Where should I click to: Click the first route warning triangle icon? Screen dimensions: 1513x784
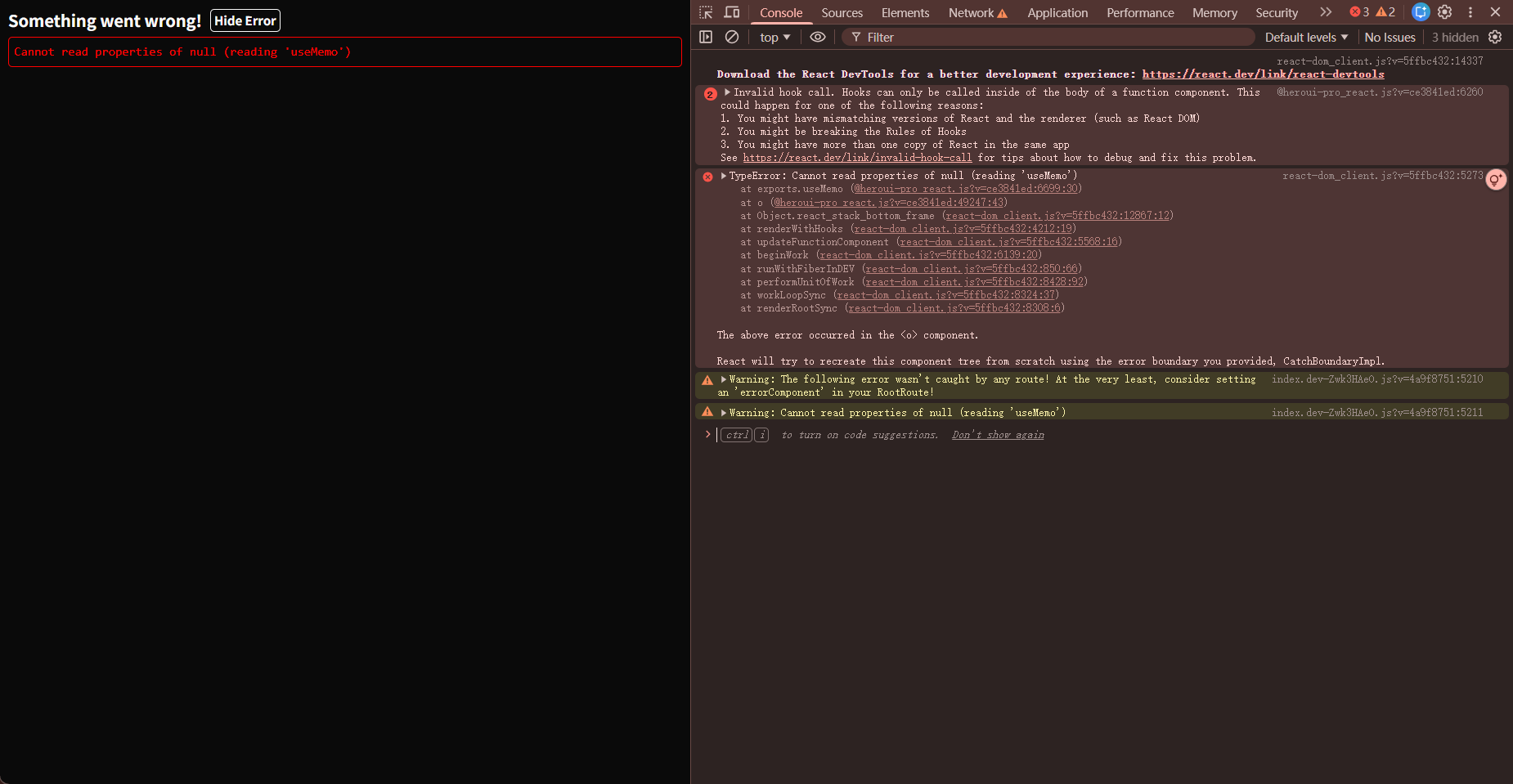tap(707, 380)
